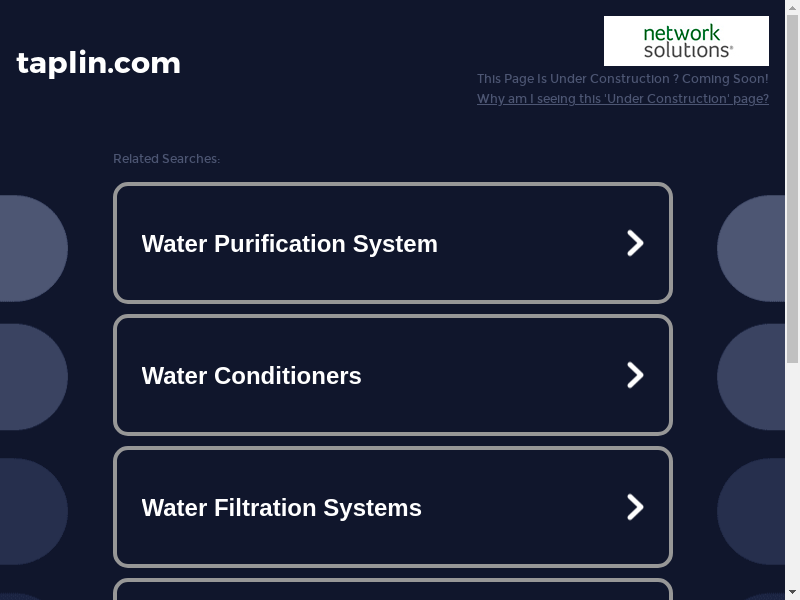The height and width of the screenshot is (600, 800).
Task: Click the bottom-left decorative rounded shape
Action: pos(32,510)
